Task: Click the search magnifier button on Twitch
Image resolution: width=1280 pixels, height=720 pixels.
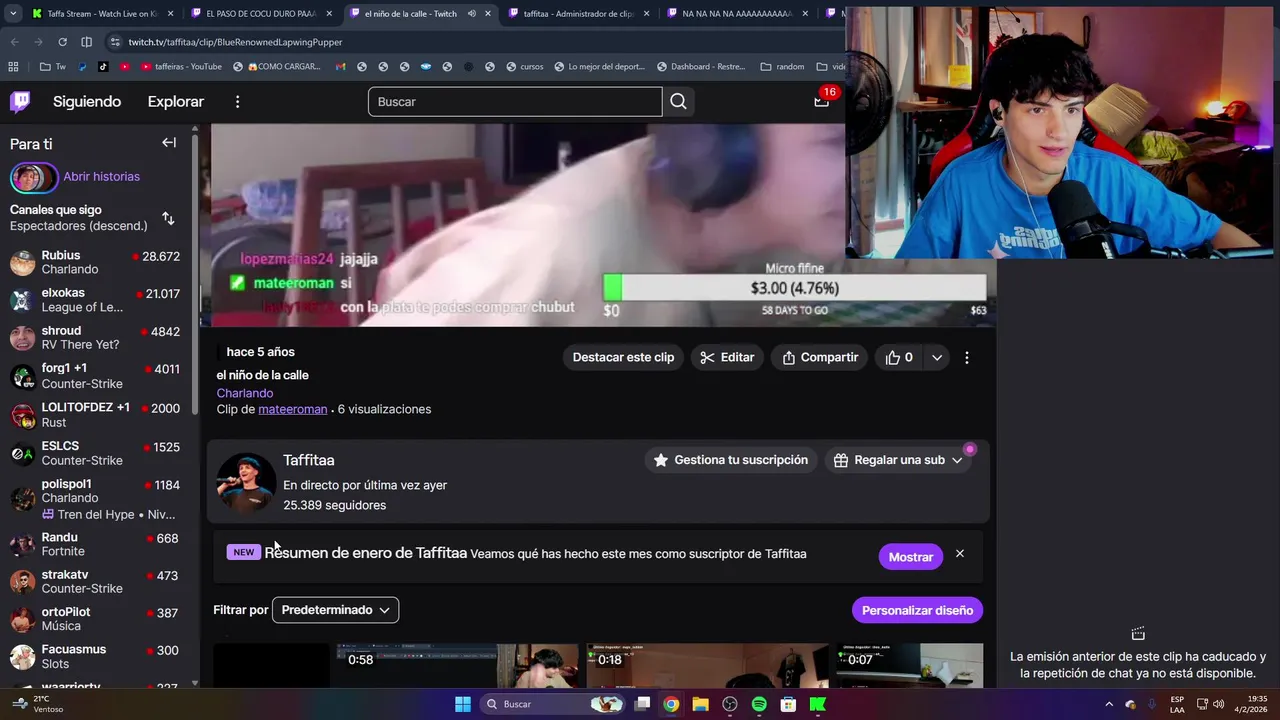Action: pos(678,101)
